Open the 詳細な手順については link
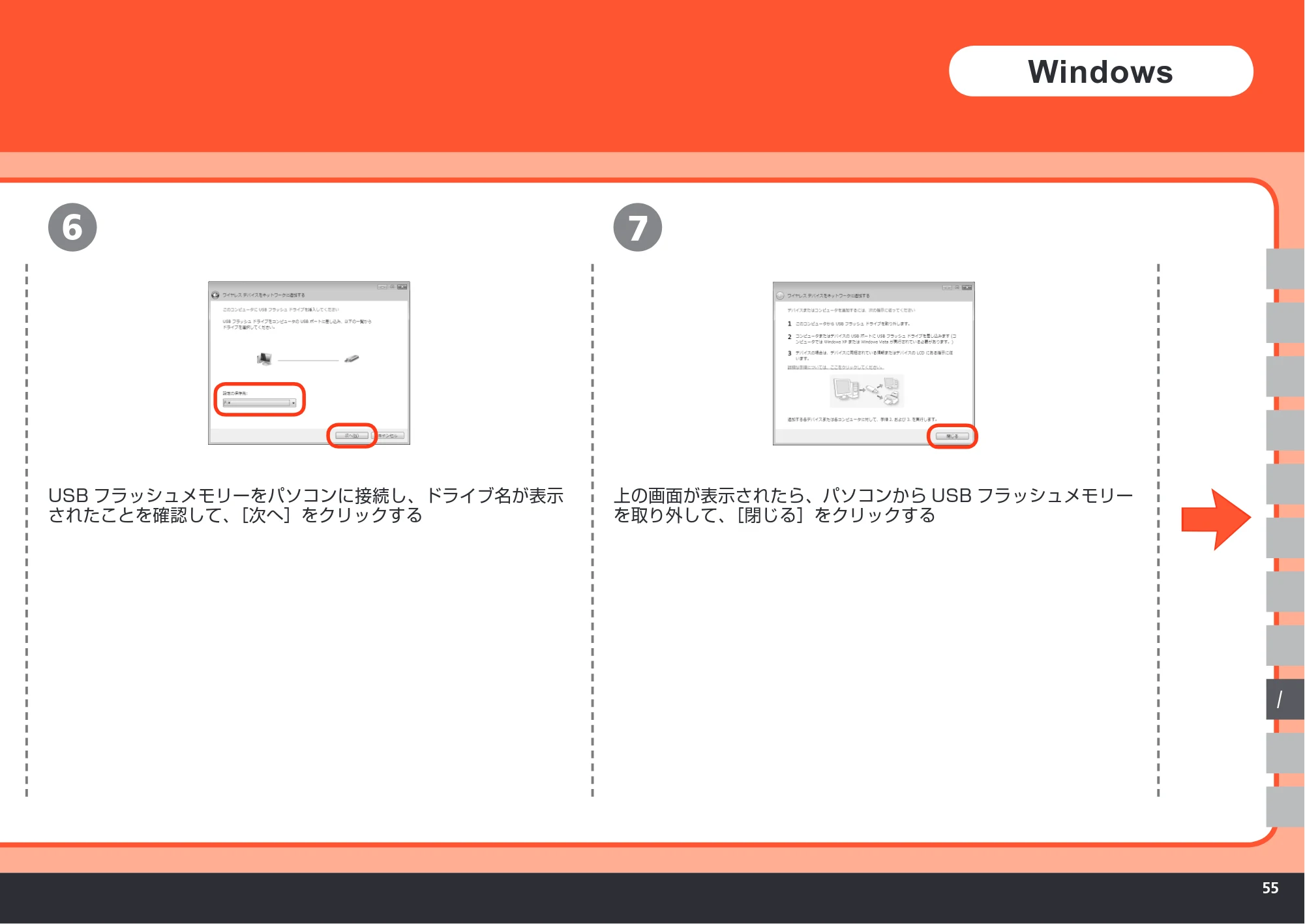1305x924 pixels. (835, 367)
